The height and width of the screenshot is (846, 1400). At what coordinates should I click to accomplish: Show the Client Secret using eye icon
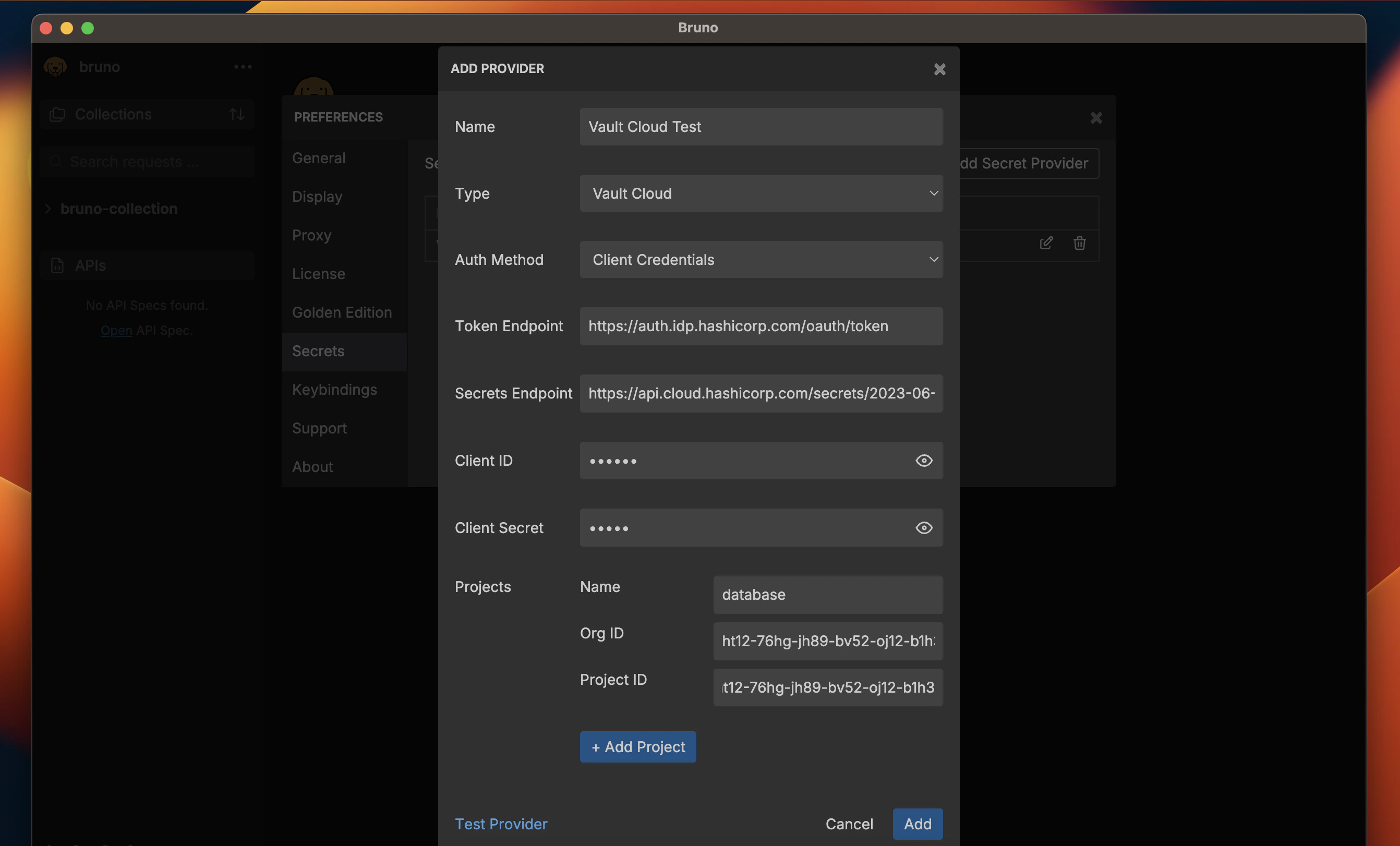(924, 528)
